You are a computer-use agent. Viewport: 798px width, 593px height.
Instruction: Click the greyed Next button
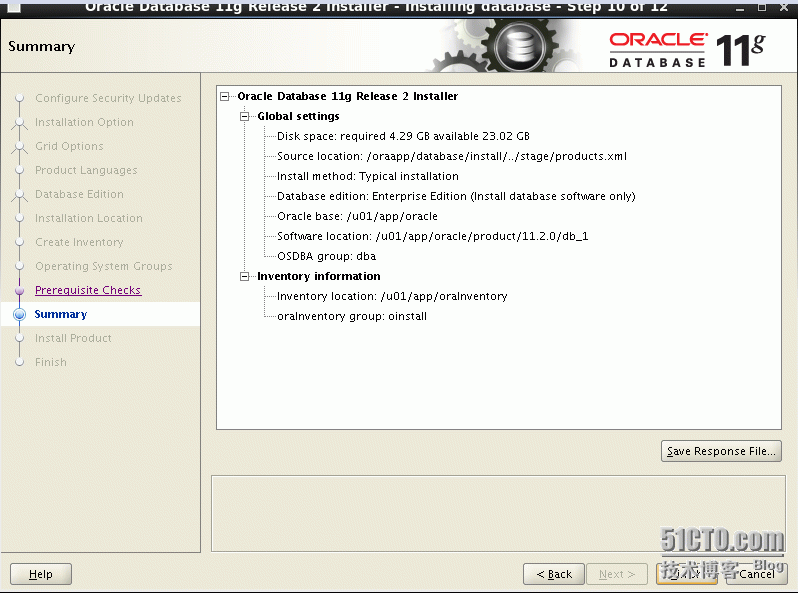pos(616,574)
